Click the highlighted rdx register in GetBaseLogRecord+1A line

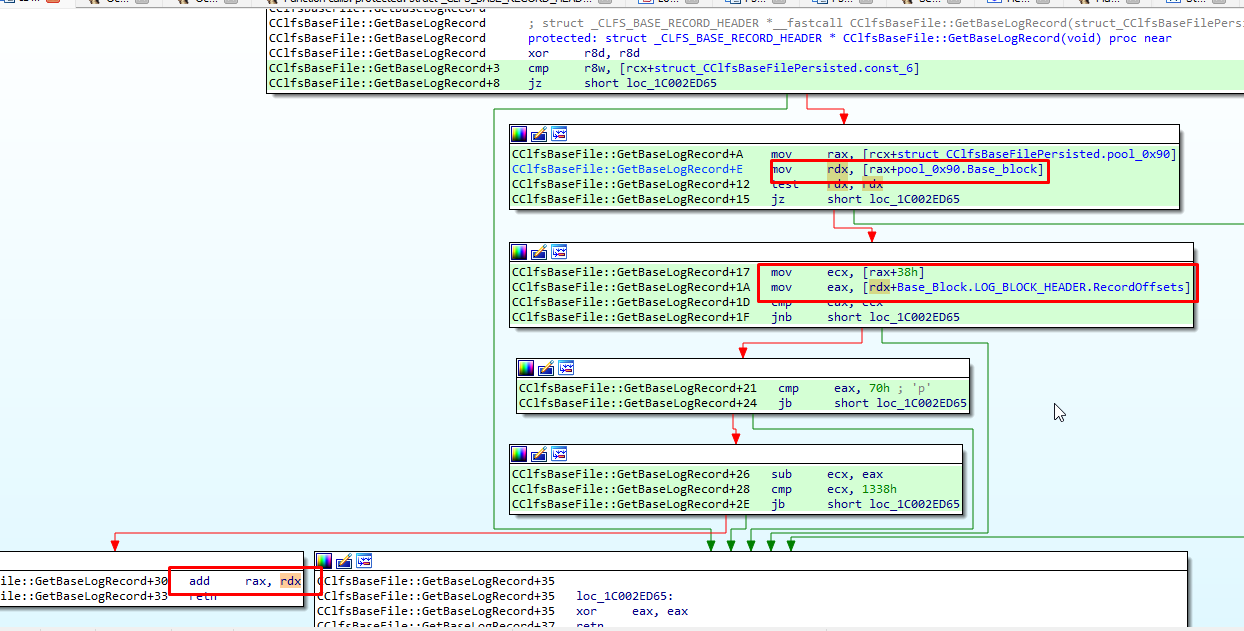click(880, 287)
